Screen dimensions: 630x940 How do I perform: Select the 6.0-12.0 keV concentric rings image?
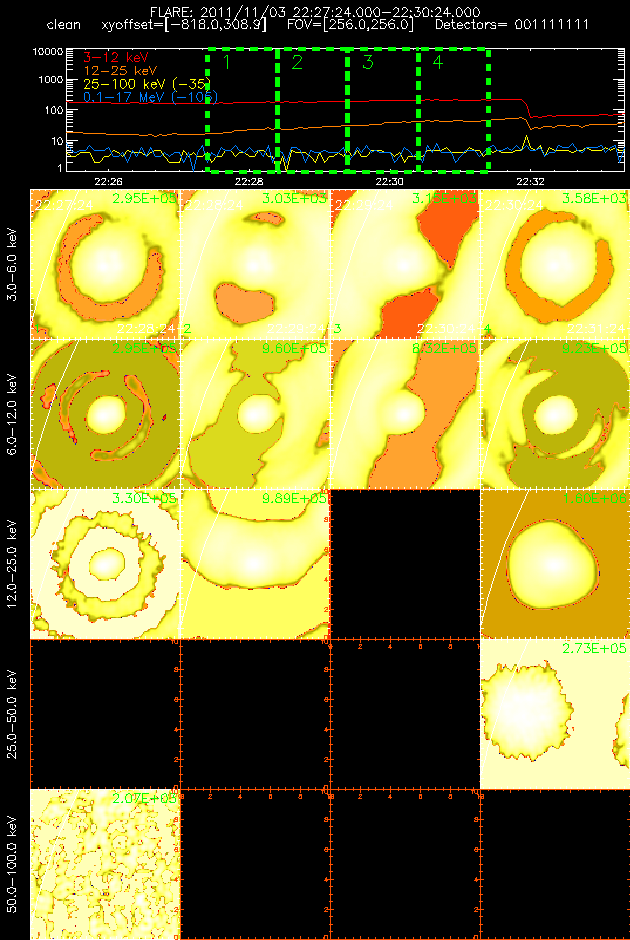click(105, 414)
